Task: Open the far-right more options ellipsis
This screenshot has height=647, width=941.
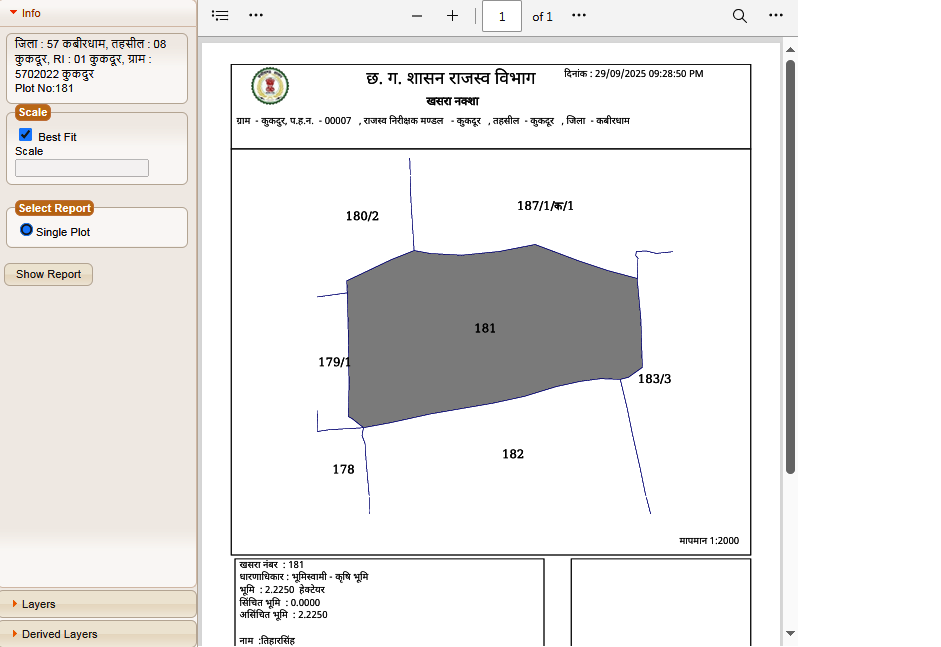Action: (776, 16)
